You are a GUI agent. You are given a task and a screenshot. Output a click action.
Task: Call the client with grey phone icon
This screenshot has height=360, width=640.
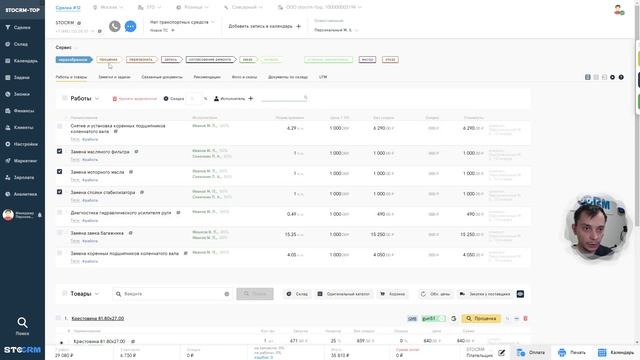(x=115, y=26)
